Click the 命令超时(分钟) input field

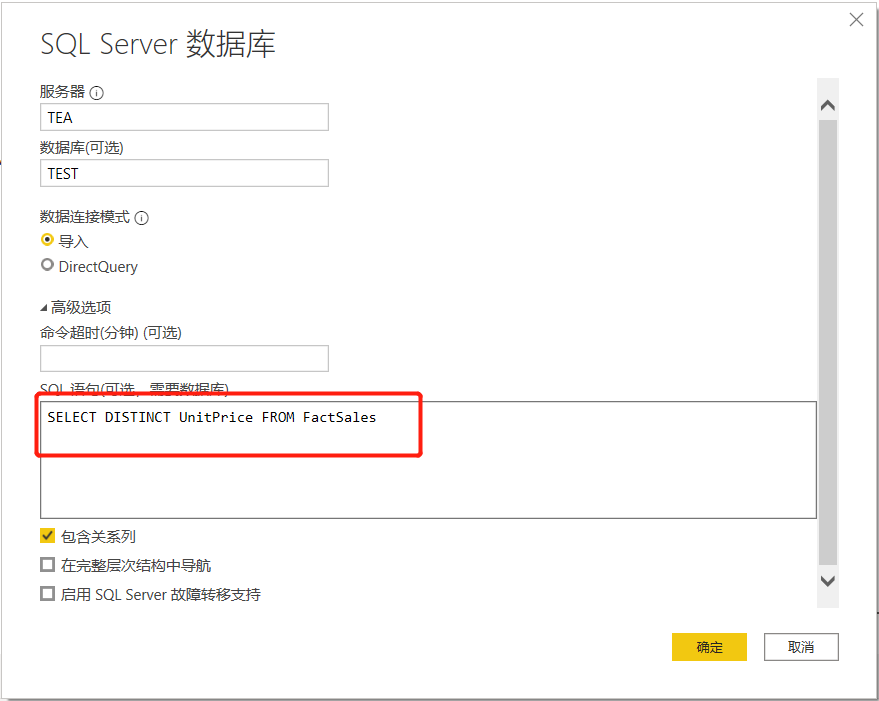tap(184, 358)
